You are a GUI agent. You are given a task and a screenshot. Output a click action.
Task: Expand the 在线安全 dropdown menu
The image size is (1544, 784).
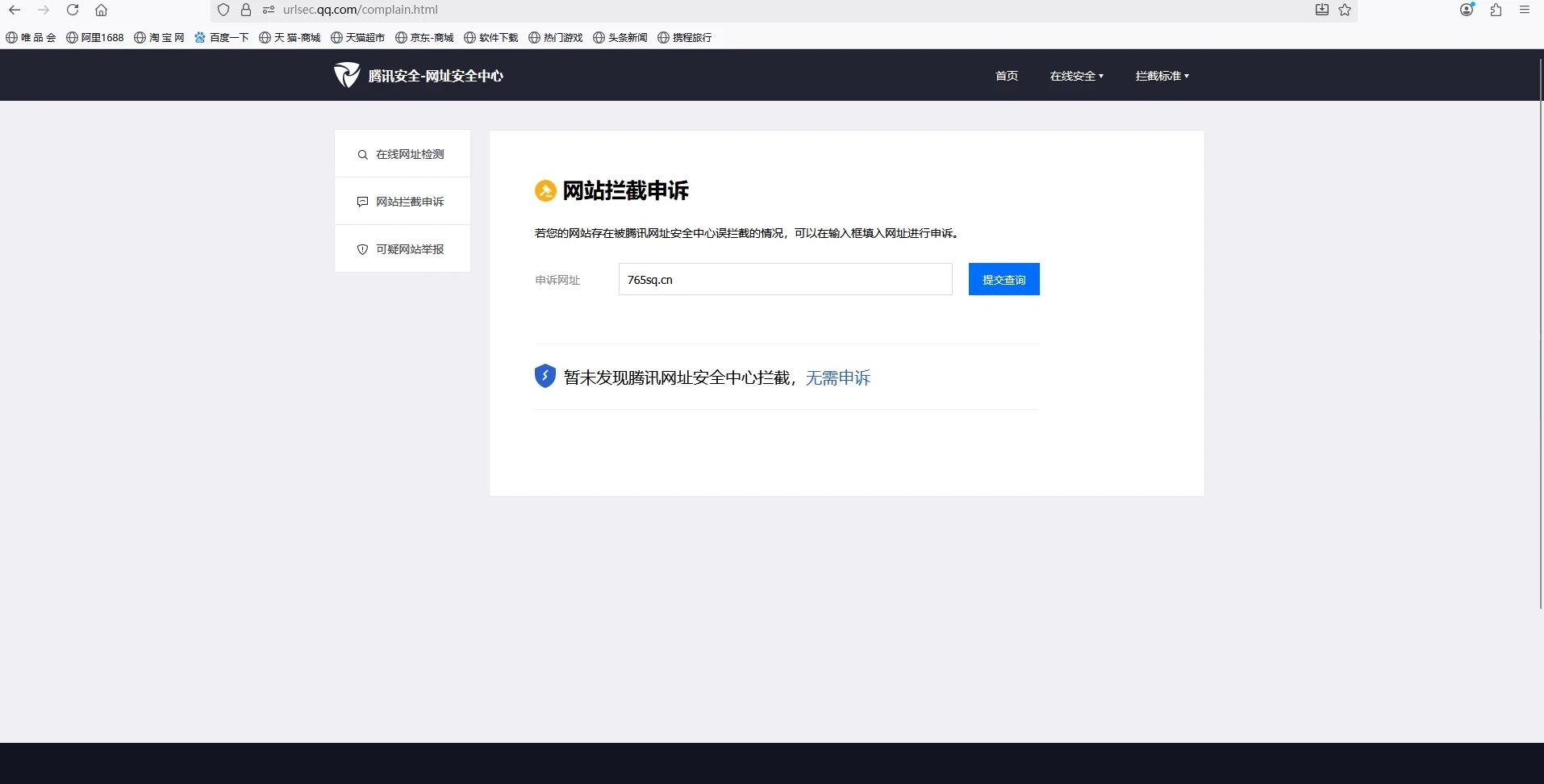1077,76
